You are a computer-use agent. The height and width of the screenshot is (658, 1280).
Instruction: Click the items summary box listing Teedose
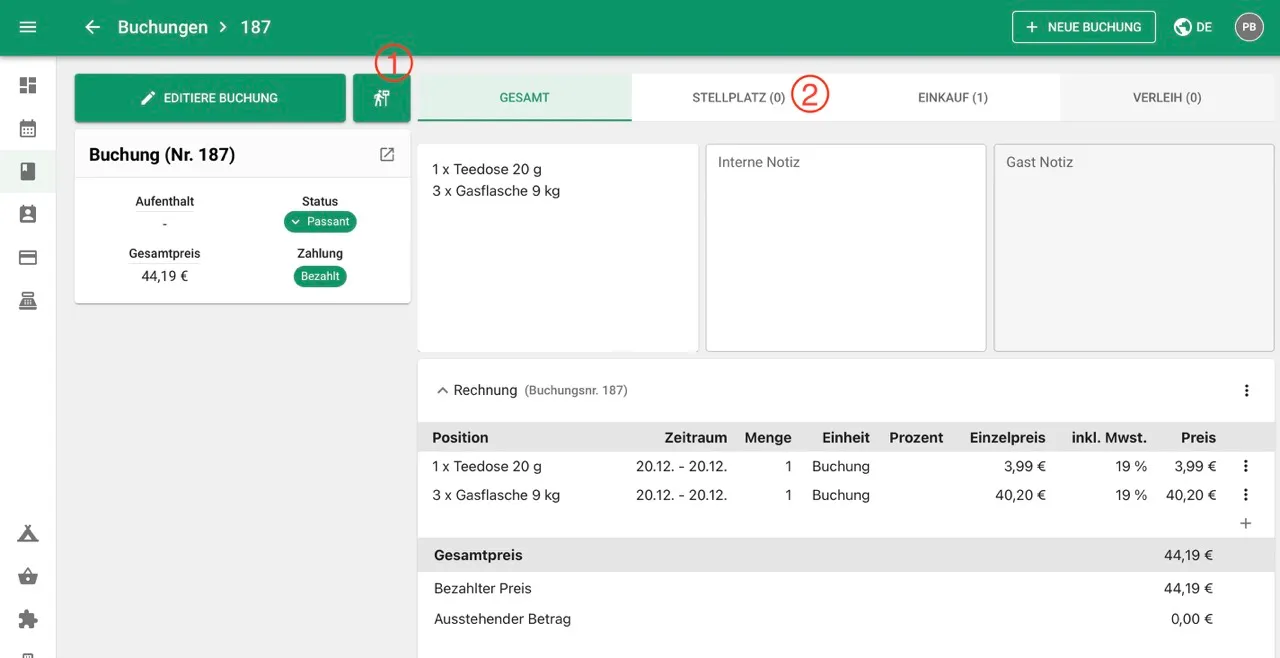click(x=558, y=248)
